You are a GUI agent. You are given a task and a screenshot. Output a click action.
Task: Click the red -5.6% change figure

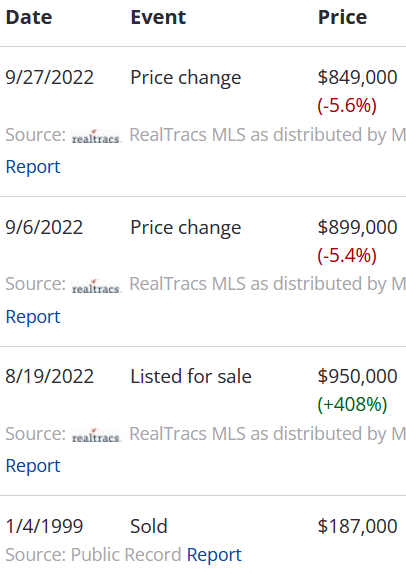[347, 105]
